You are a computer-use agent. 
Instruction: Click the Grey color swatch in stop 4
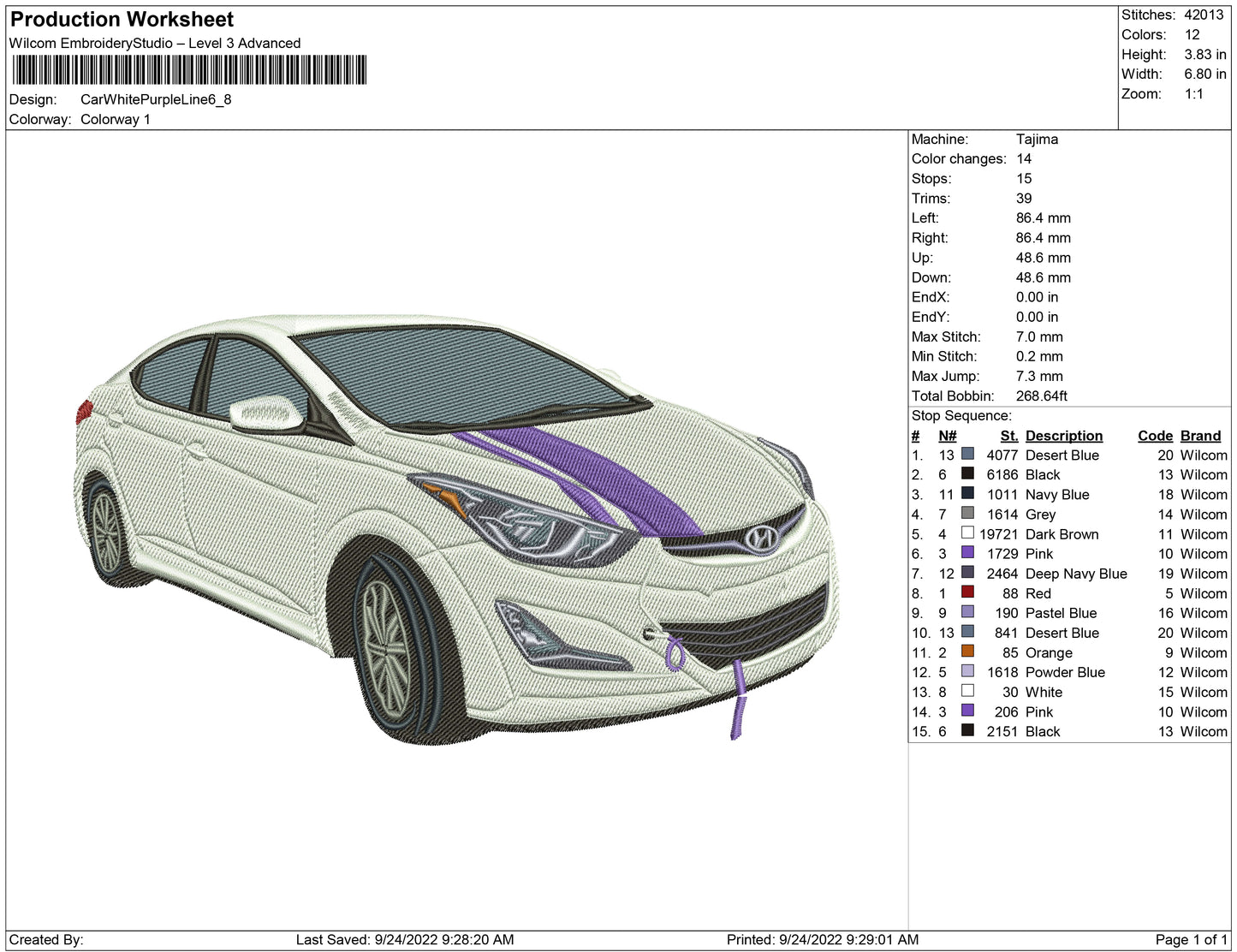(967, 514)
